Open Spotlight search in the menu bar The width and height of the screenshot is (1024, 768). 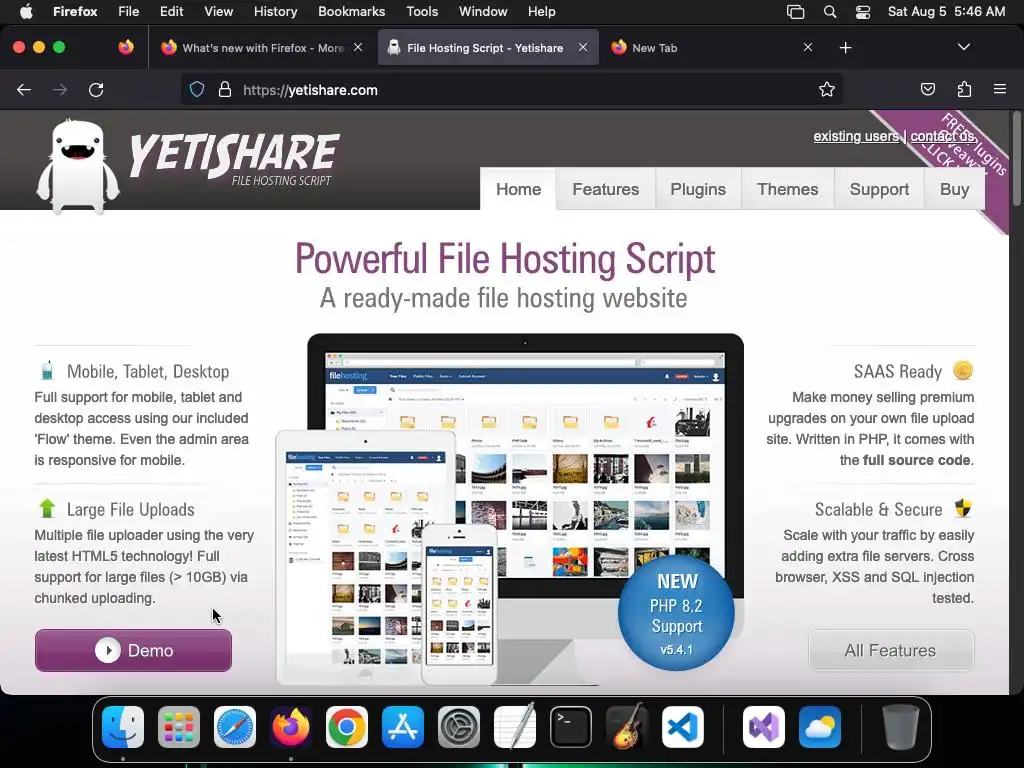pos(829,12)
